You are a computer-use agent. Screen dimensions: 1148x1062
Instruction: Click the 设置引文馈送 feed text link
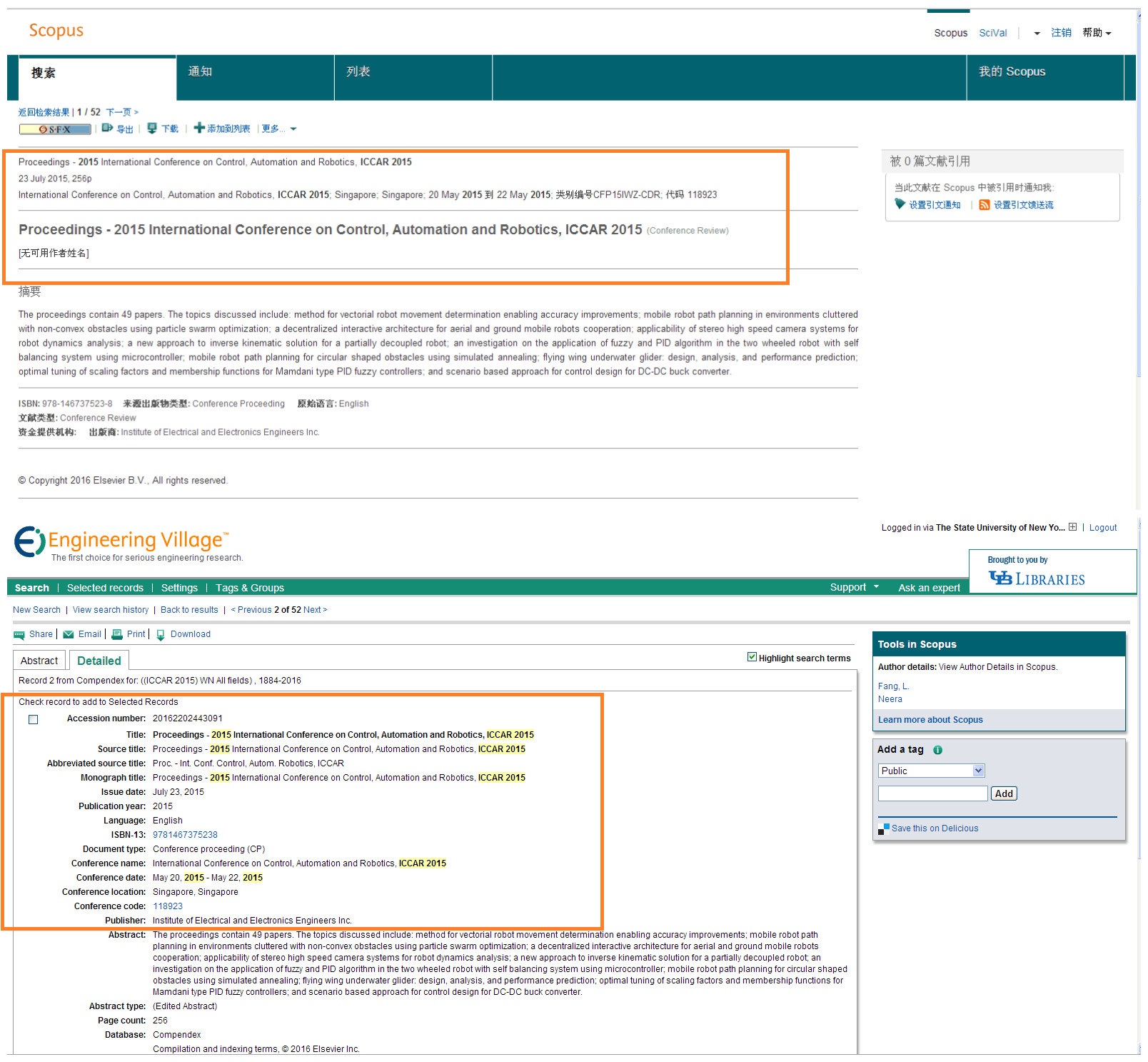[x=1023, y=205]
